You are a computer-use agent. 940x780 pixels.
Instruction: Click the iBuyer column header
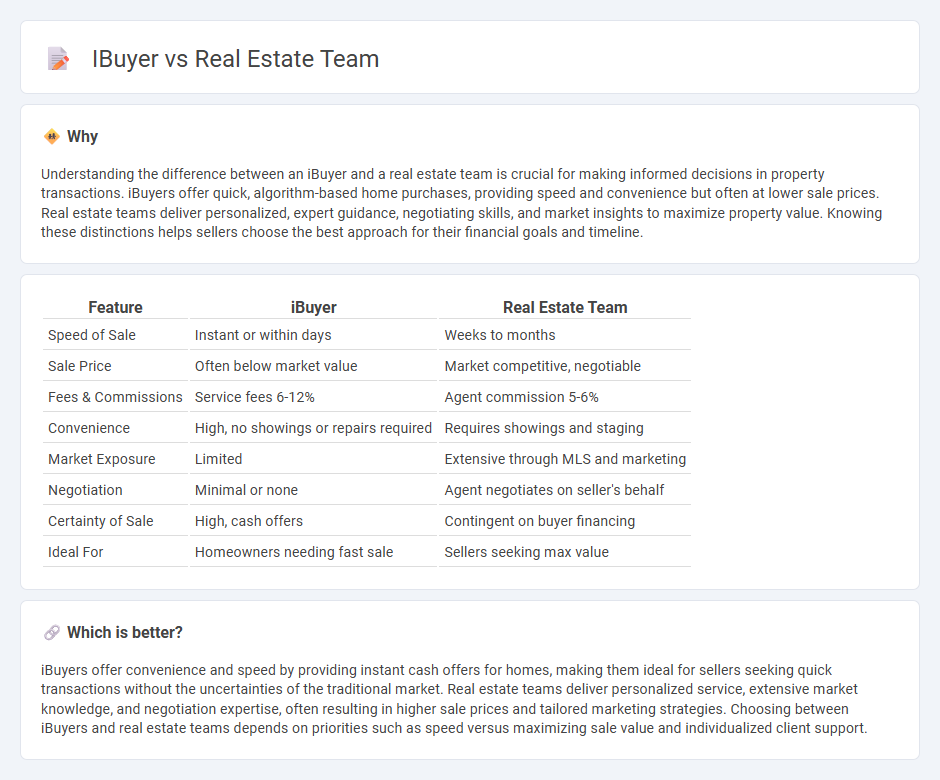(314, 308)
